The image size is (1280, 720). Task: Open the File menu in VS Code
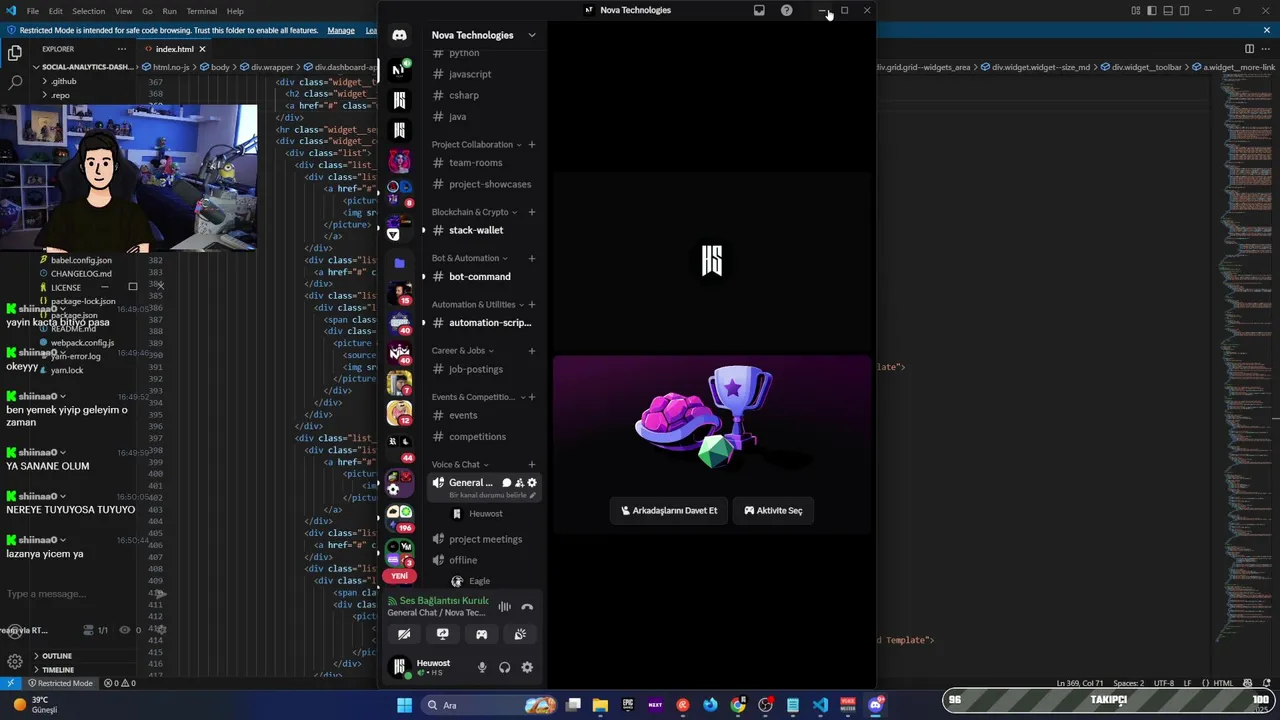(x=32, y=11)
